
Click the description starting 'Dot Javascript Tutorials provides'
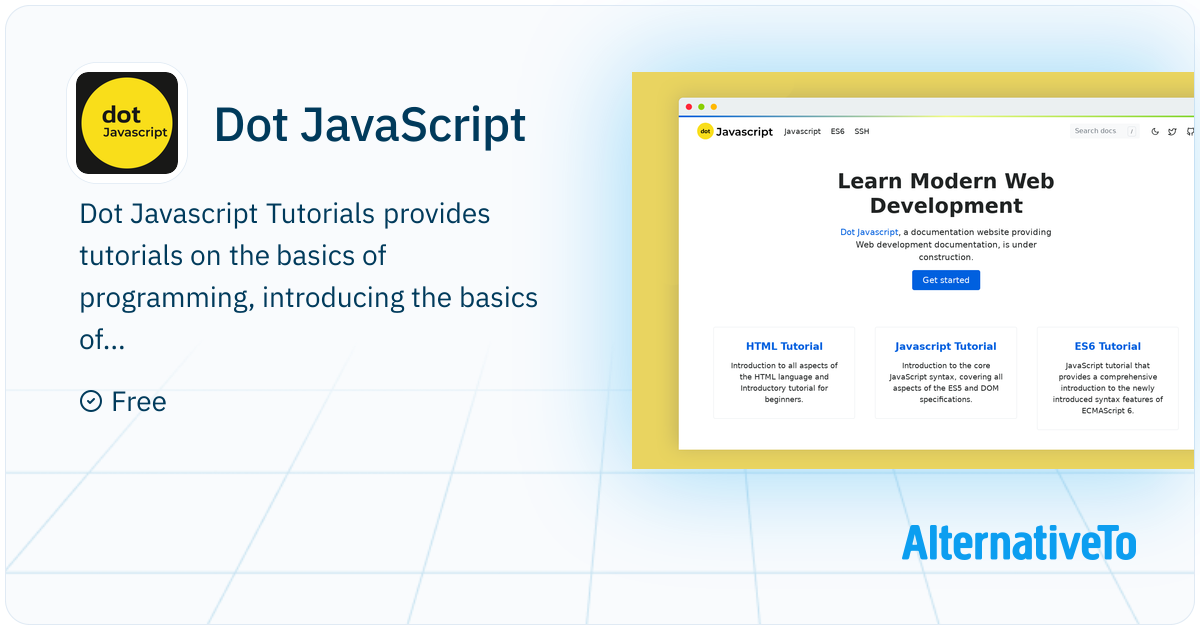pyautogui.click(x=308, y=277)
